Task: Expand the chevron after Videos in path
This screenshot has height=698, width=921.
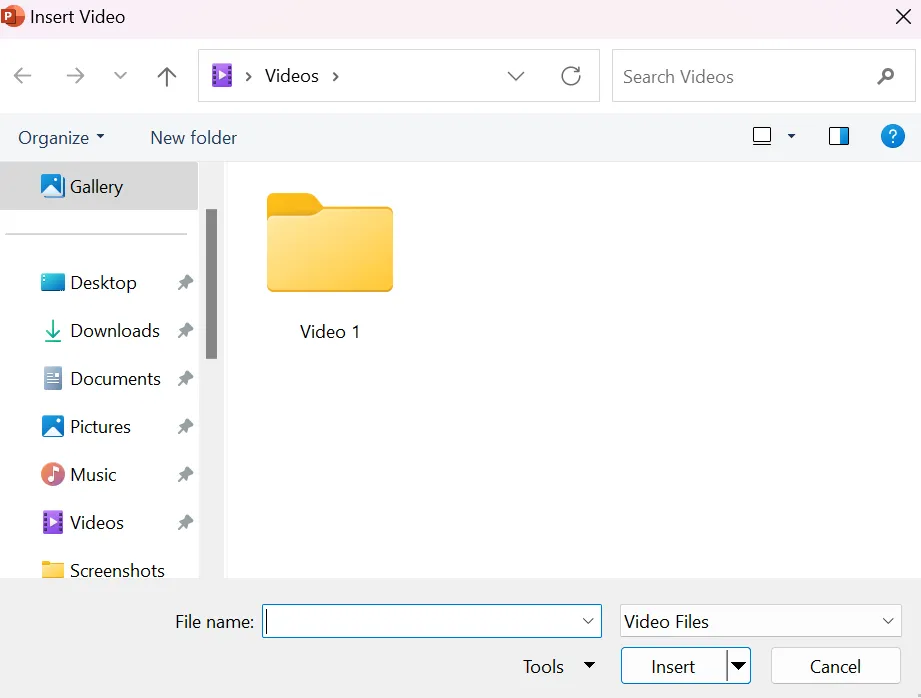Action: [x=336, y=76]
